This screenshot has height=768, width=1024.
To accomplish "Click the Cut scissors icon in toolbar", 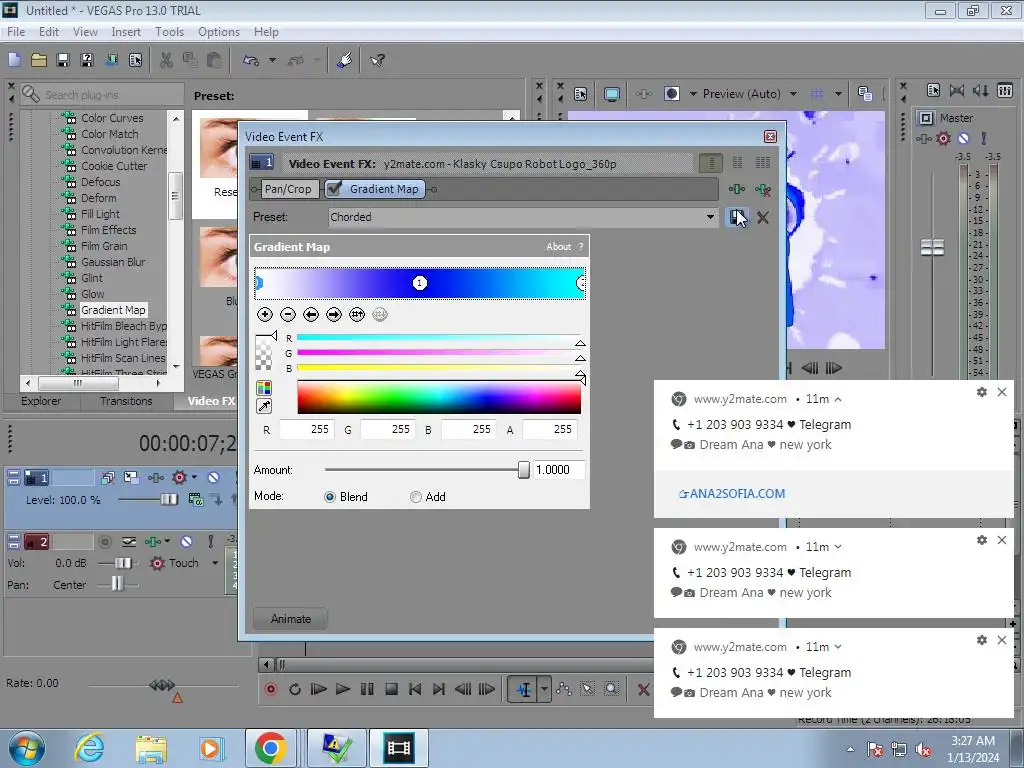I will 166,60.
